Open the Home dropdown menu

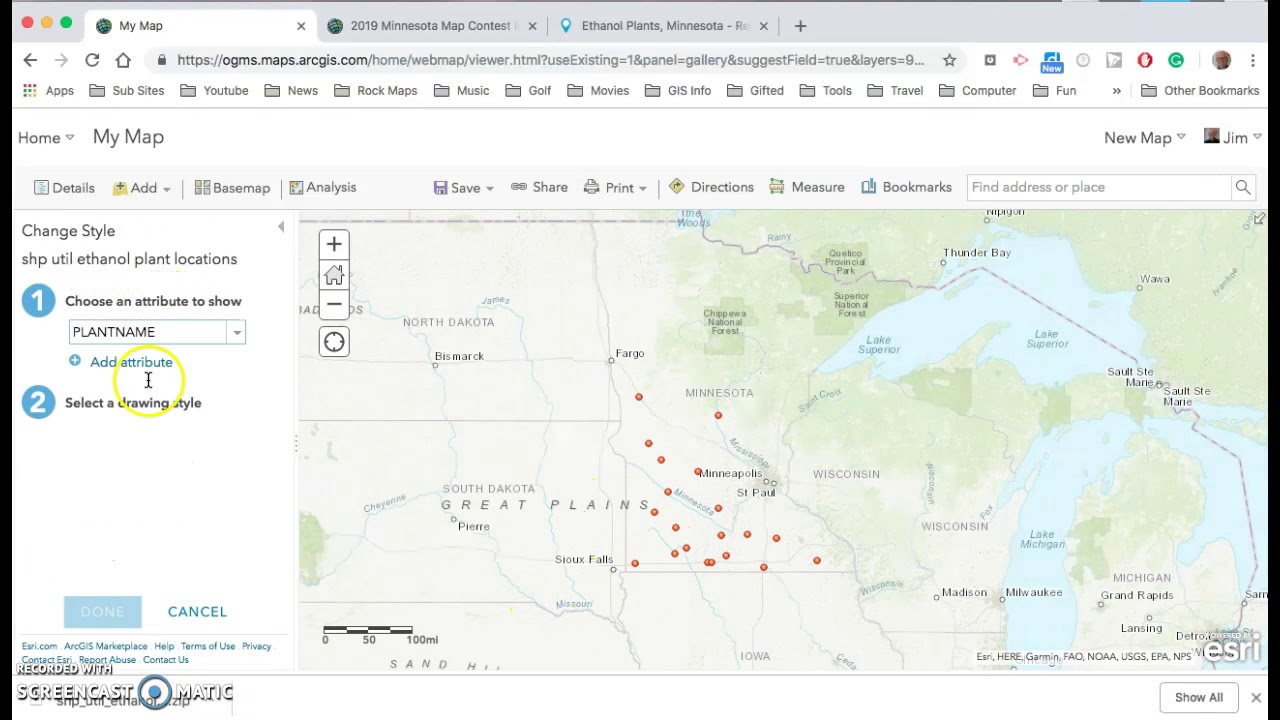click(46, 138)
